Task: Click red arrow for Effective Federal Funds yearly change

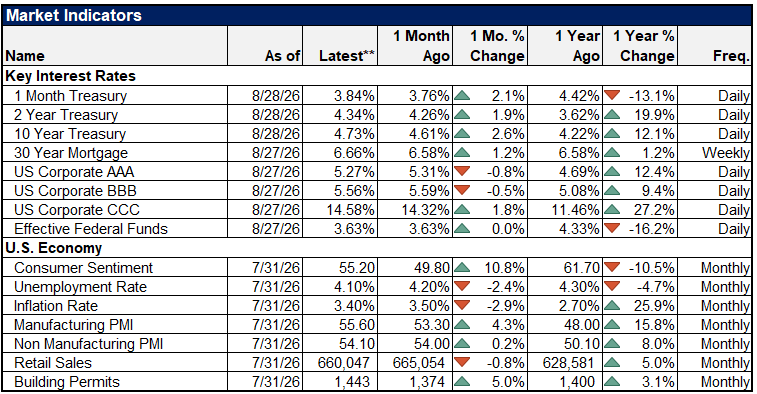Action: pos(612,228)
